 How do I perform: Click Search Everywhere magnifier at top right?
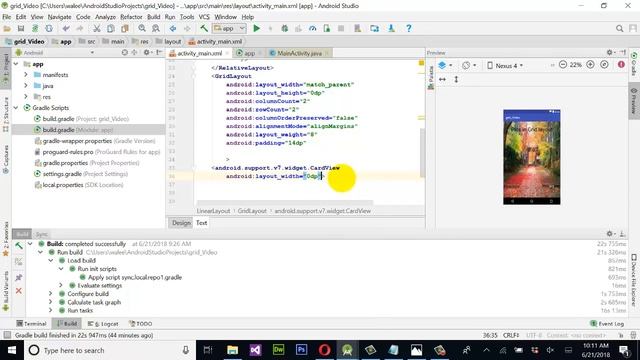coord(619,29)
